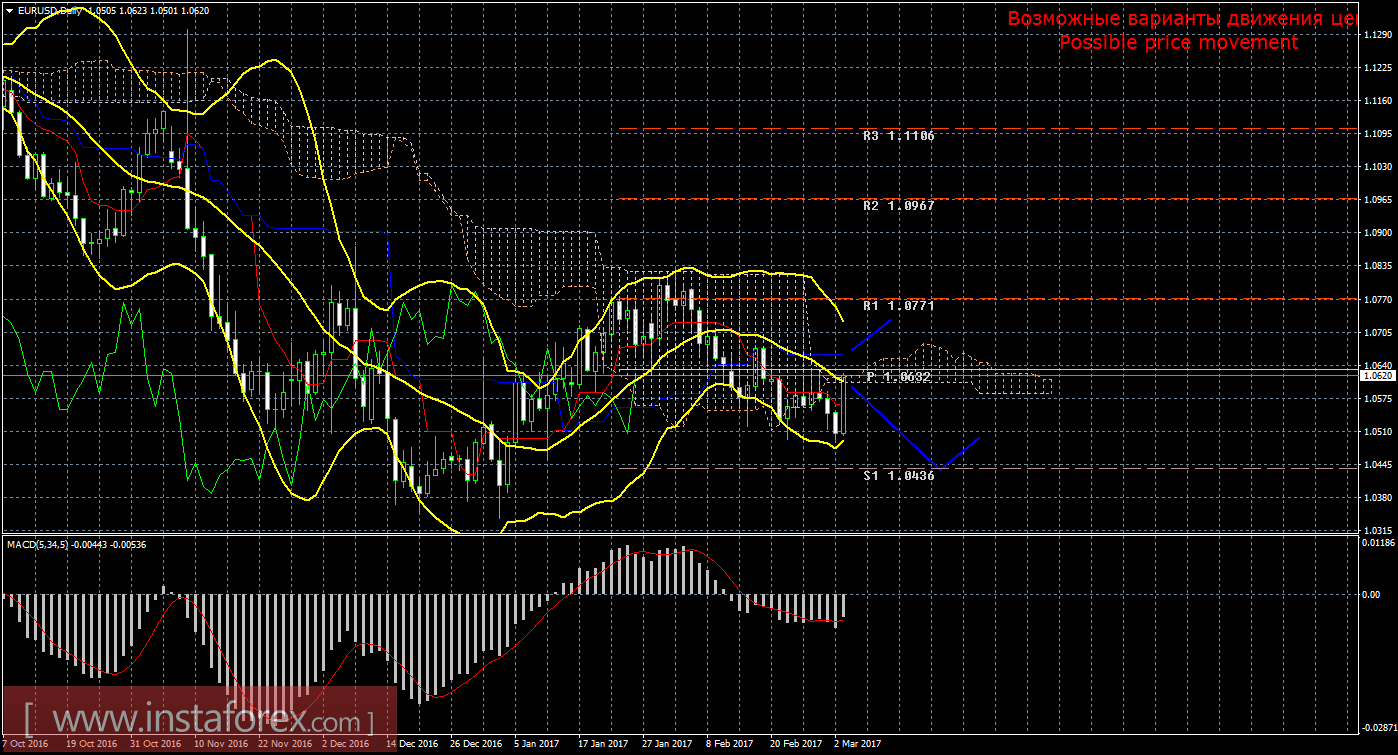The height and width of the screenshot is (755, 1398).
Task: Select the R3 1.1106 resistance level label
Action: click(x=898, y=135)
